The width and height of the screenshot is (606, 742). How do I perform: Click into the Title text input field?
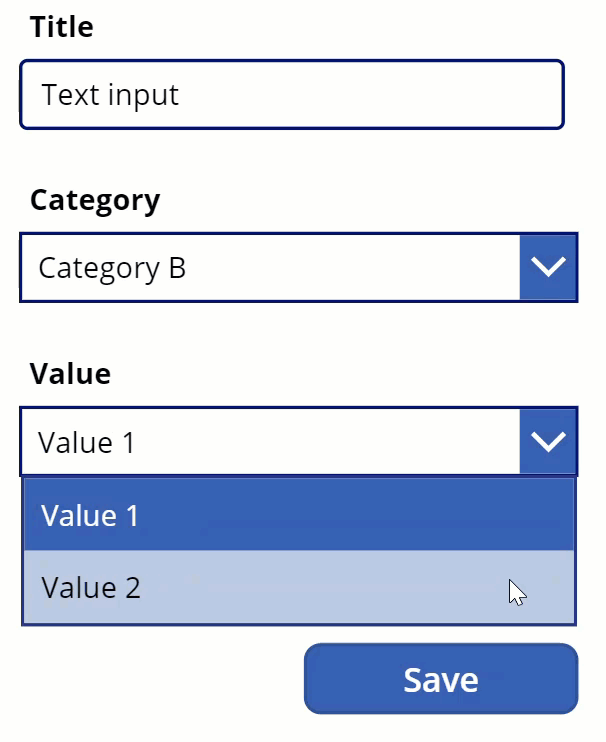coord(292,95)
